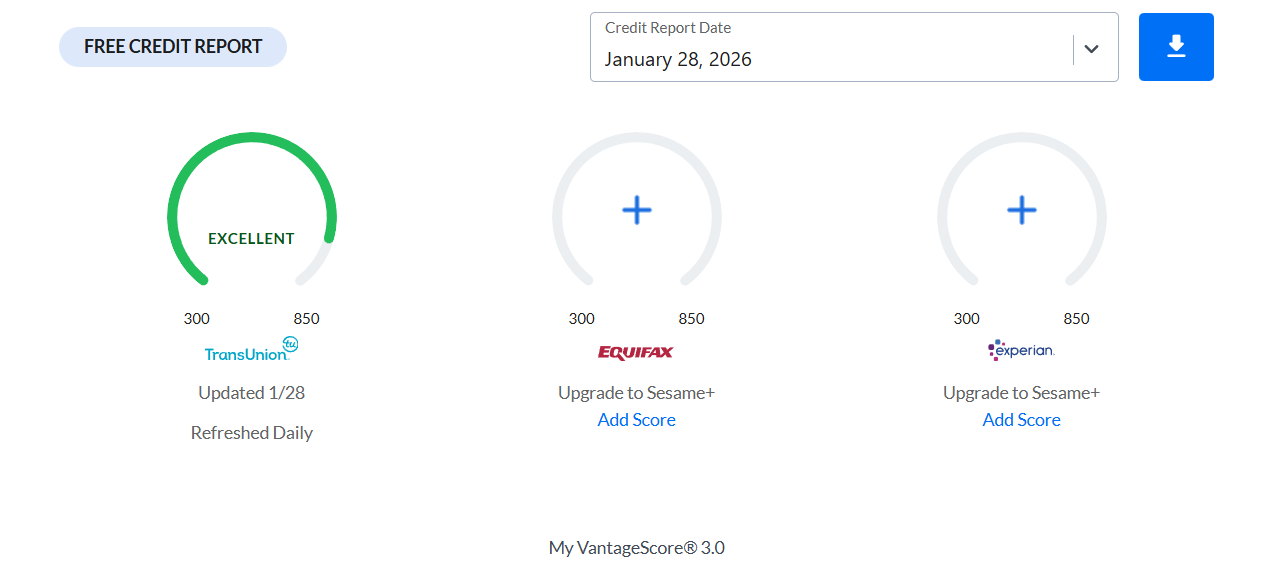The image size is (1270, 583).
Task: Expand the Credit Report Date chevron
Action: coord(1091,49)
